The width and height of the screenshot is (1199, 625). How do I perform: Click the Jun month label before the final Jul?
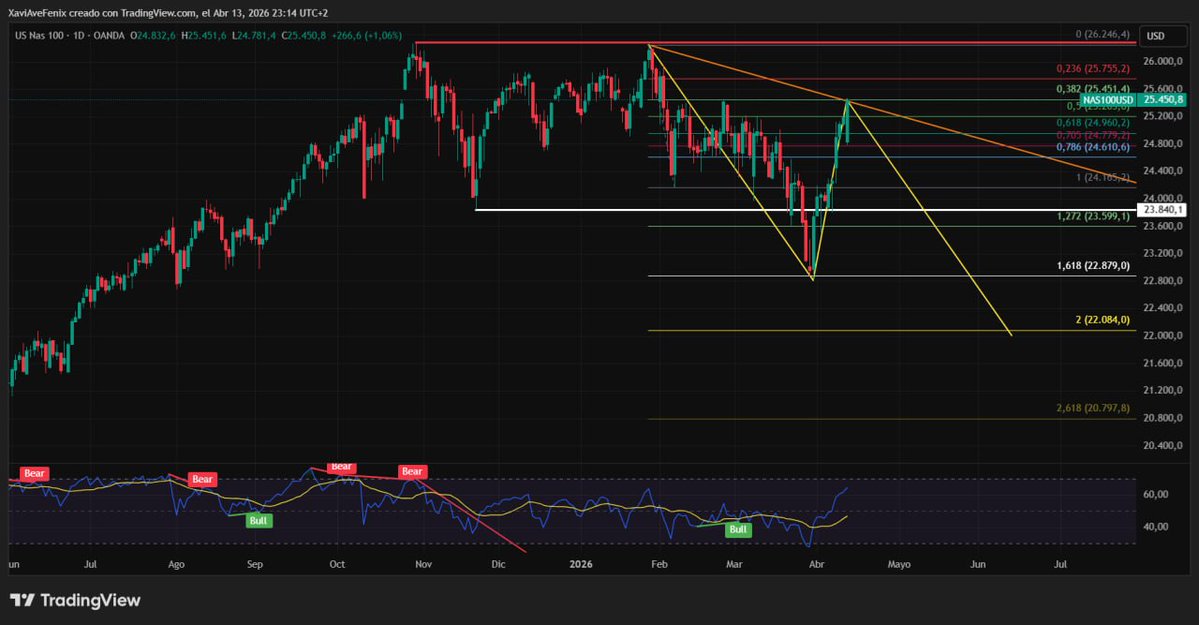977,565
